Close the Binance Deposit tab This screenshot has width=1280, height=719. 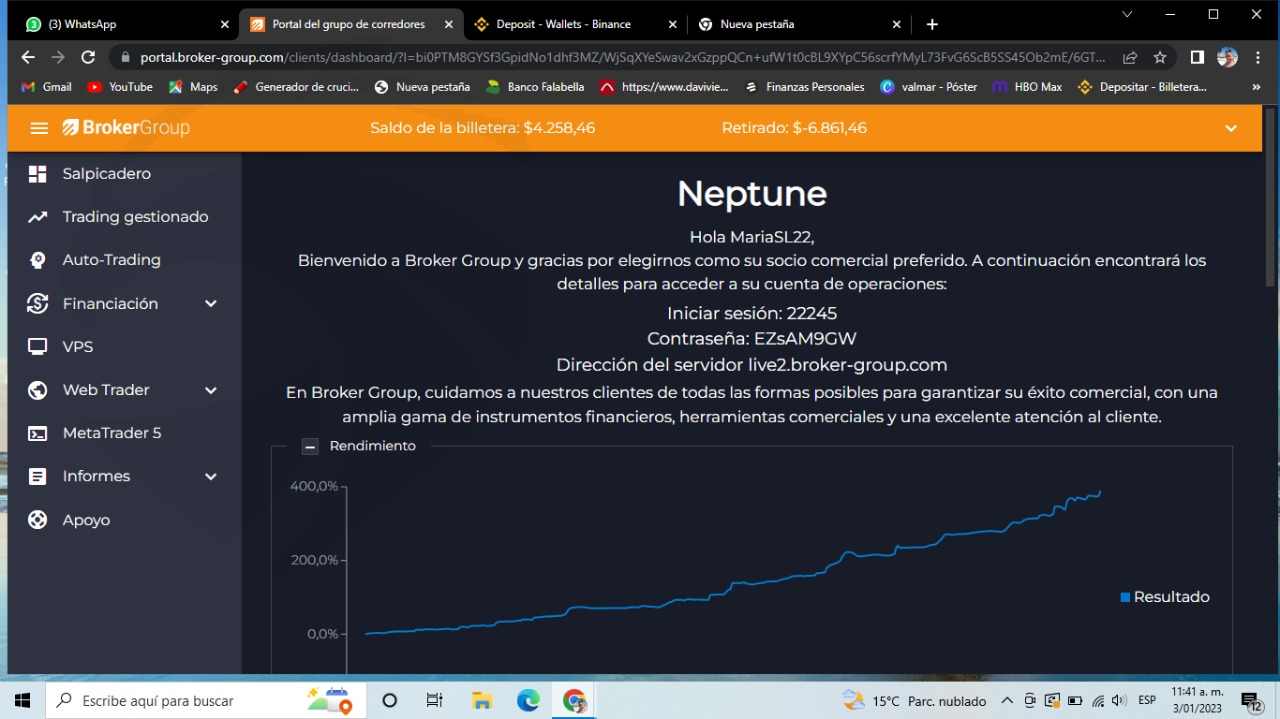(x=673, y=25)
